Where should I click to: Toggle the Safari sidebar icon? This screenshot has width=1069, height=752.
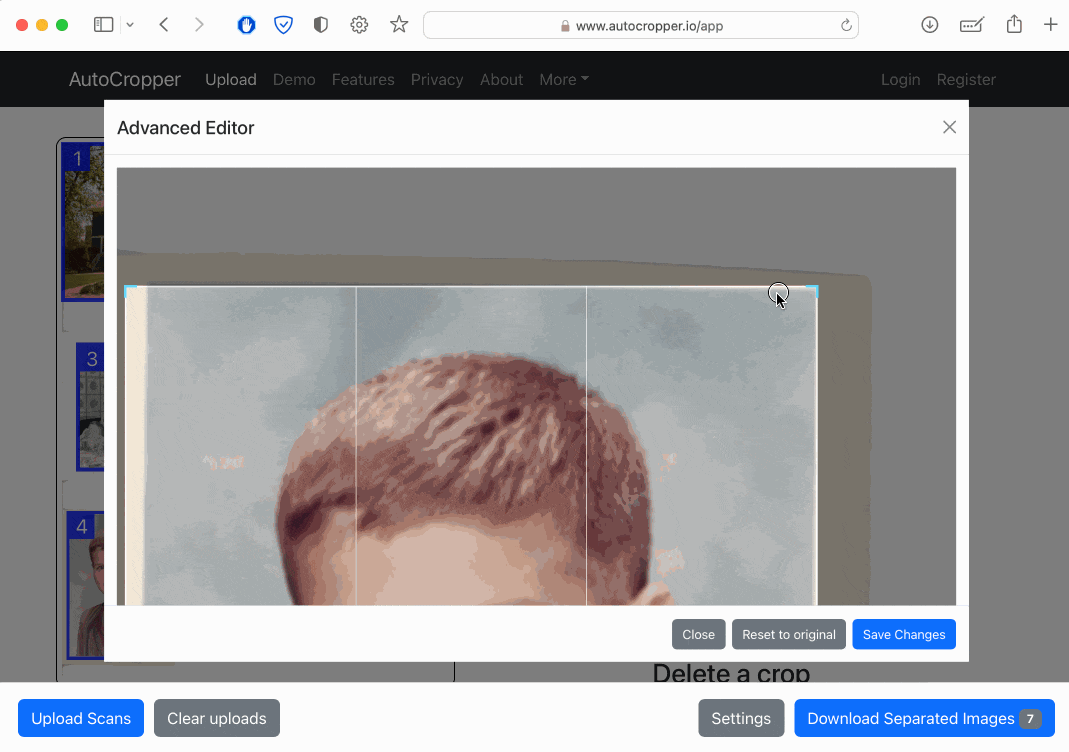click(x=103, y=24)
